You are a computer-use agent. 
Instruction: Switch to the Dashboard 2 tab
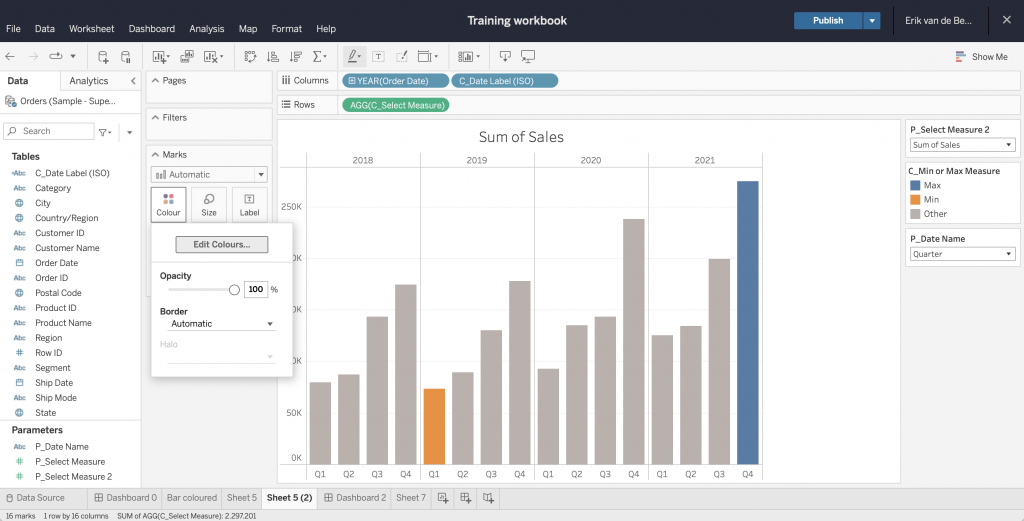(x=354, y=498)
